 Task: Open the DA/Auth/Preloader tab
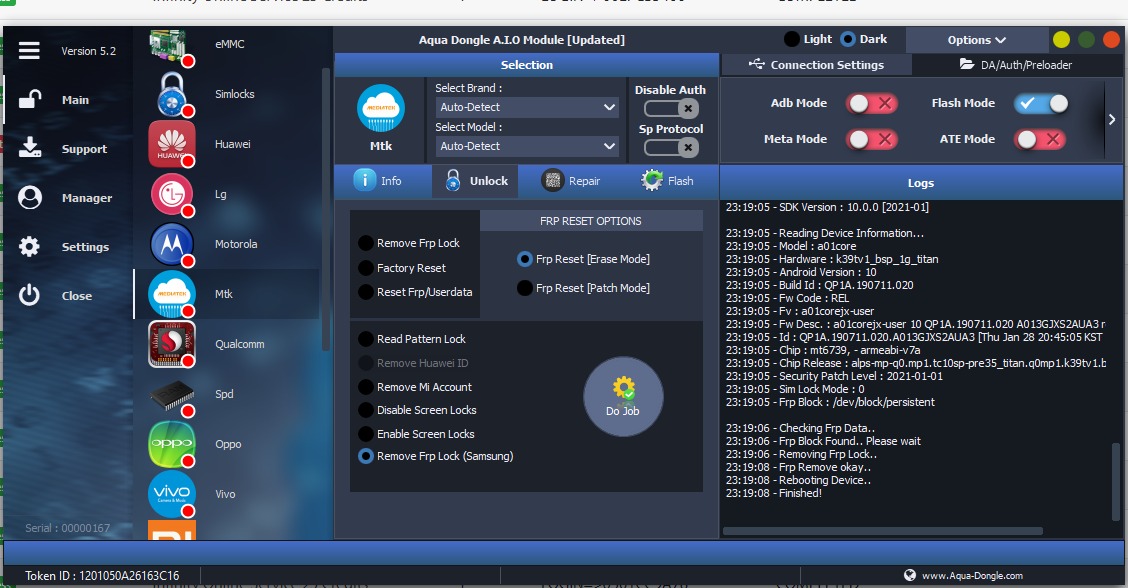point(1016,65)
